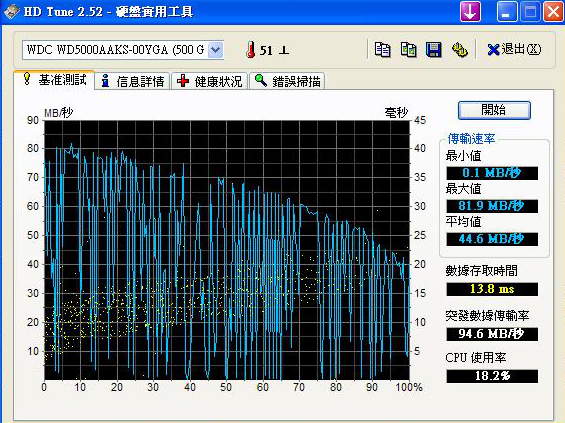
Task: Open the drive selection dropdown arrow
Action: tap(215, 50)
